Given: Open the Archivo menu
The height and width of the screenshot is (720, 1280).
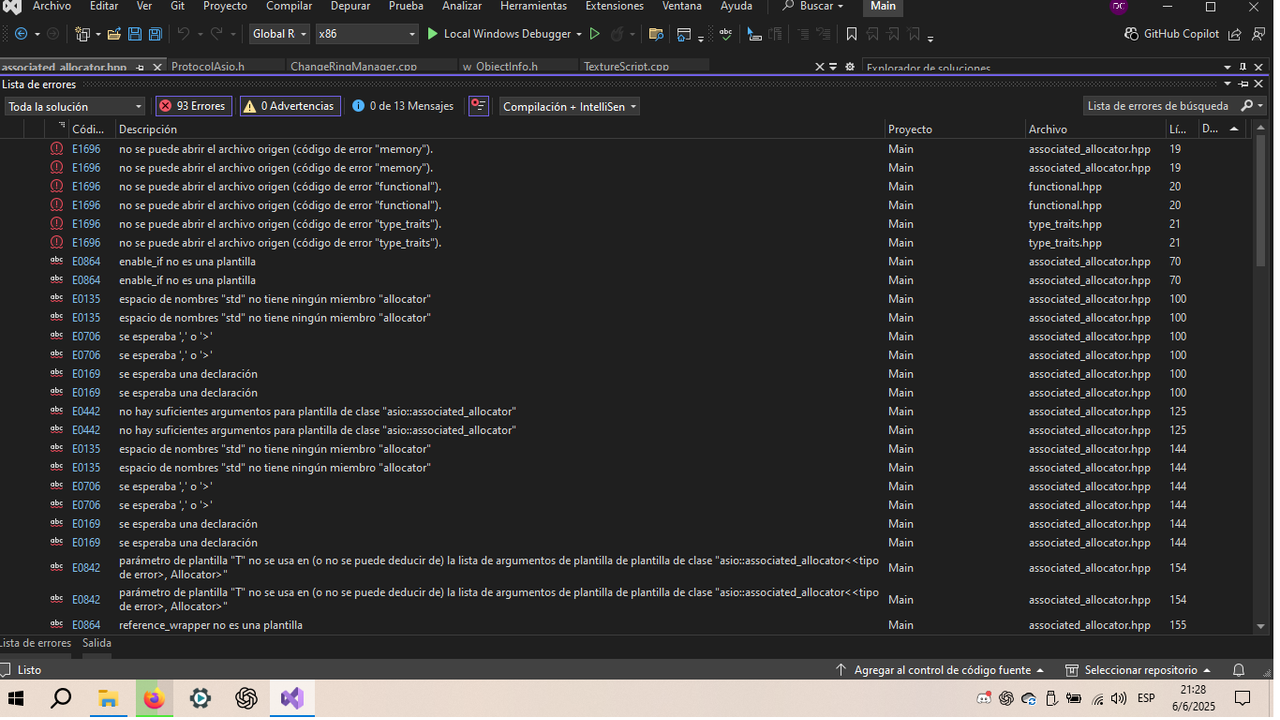Looking at the screenshot, I should (52, 6).
